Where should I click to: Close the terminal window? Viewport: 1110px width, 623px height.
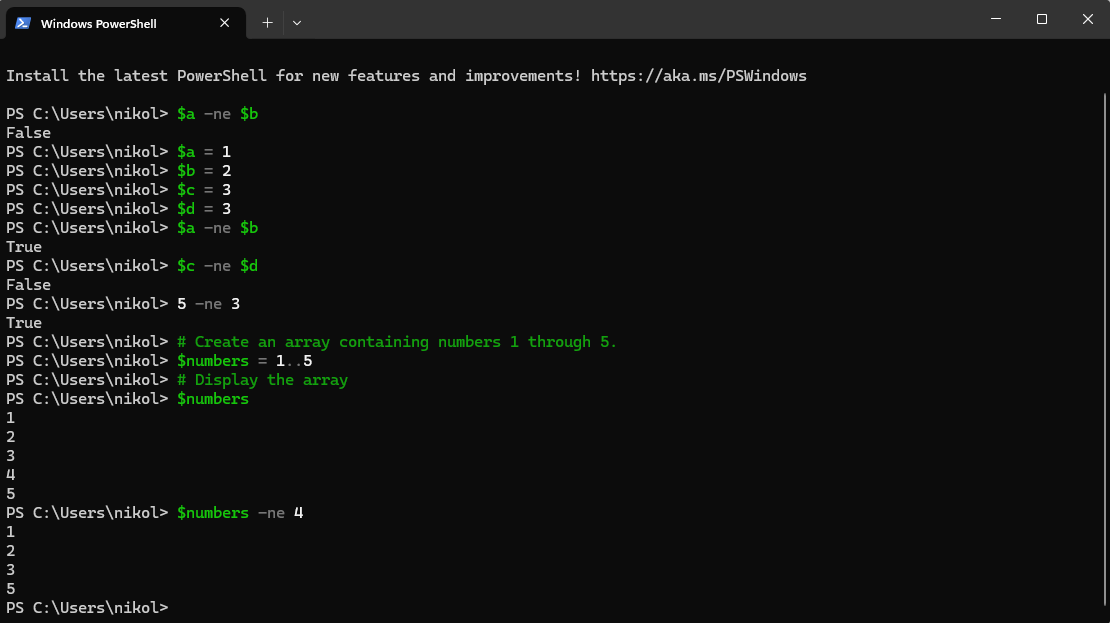click(1087, 19)
